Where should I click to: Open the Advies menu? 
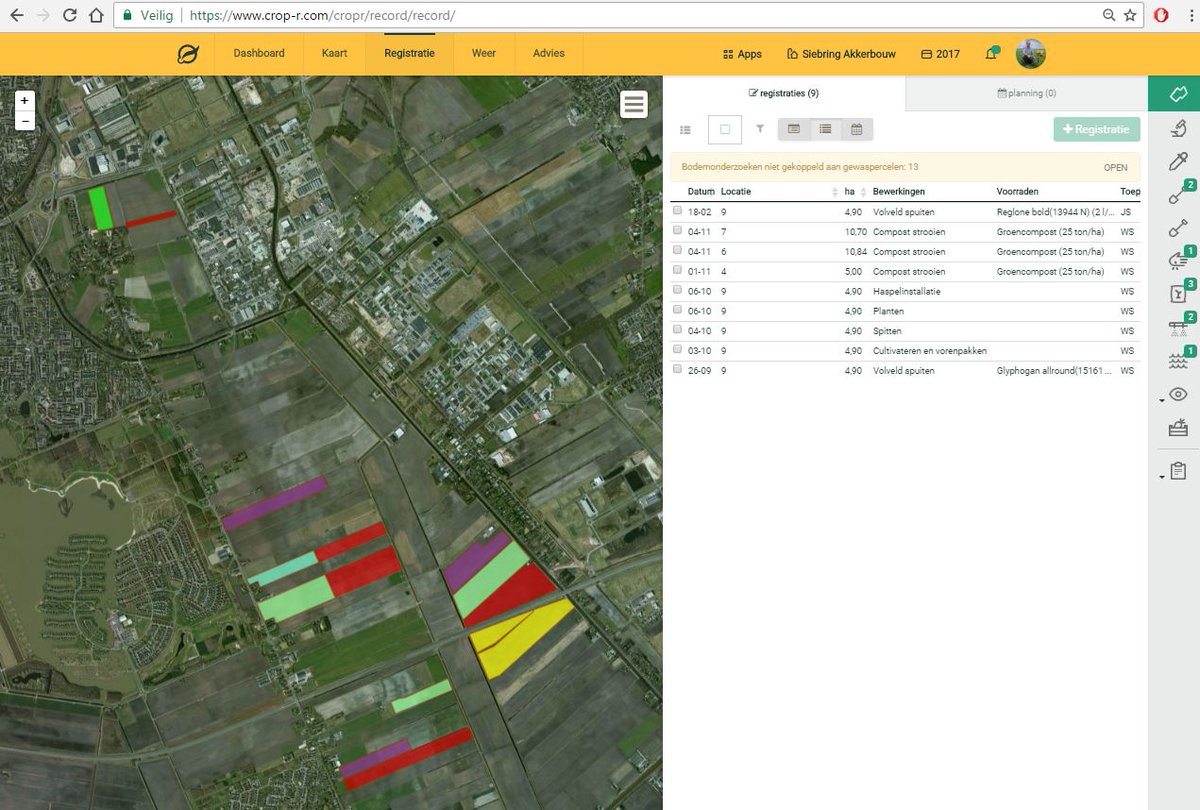coord(549,54)
